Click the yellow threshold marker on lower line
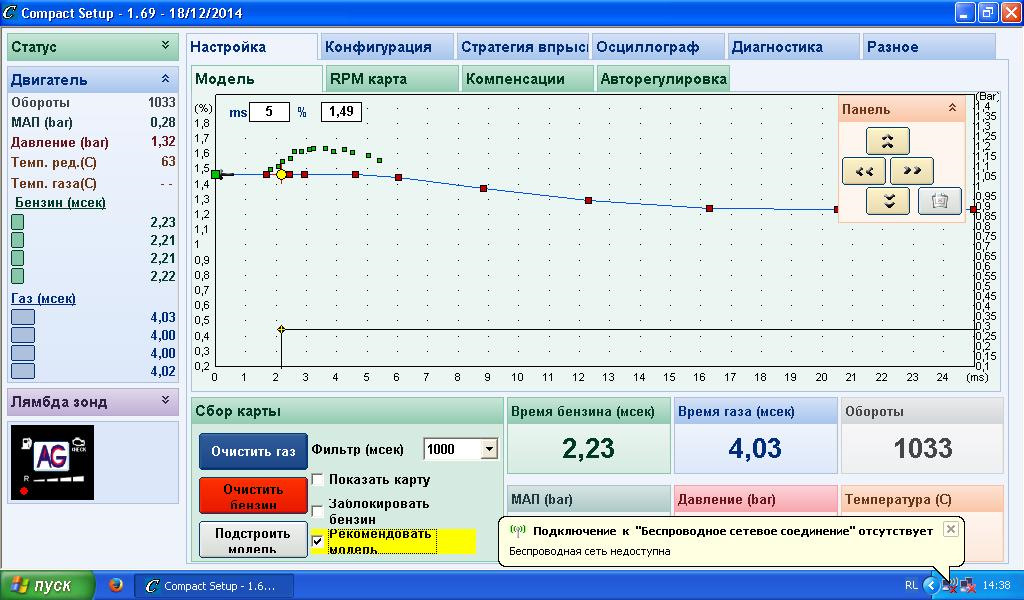1024x600 pixels. click(x=281, y=330)
